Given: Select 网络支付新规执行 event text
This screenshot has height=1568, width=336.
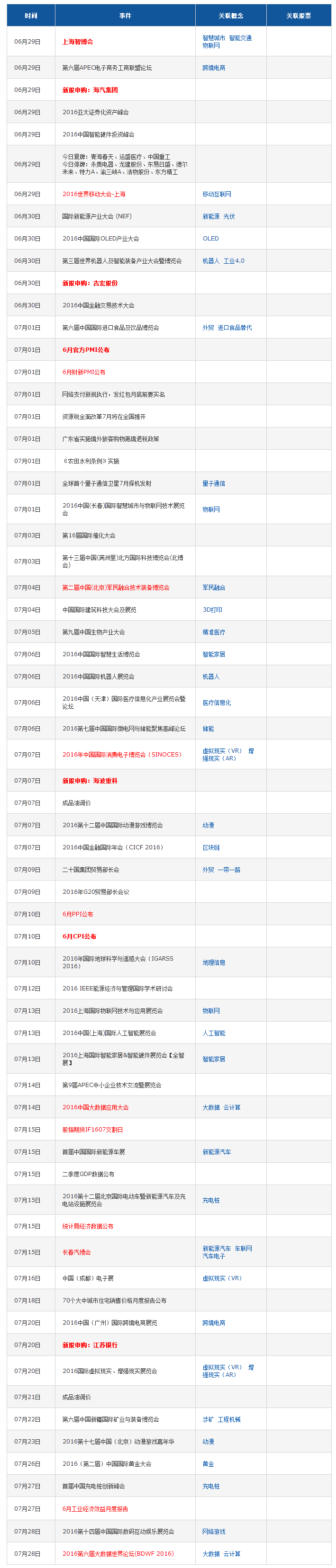Looking at the screenshot, I should (85, 394).
